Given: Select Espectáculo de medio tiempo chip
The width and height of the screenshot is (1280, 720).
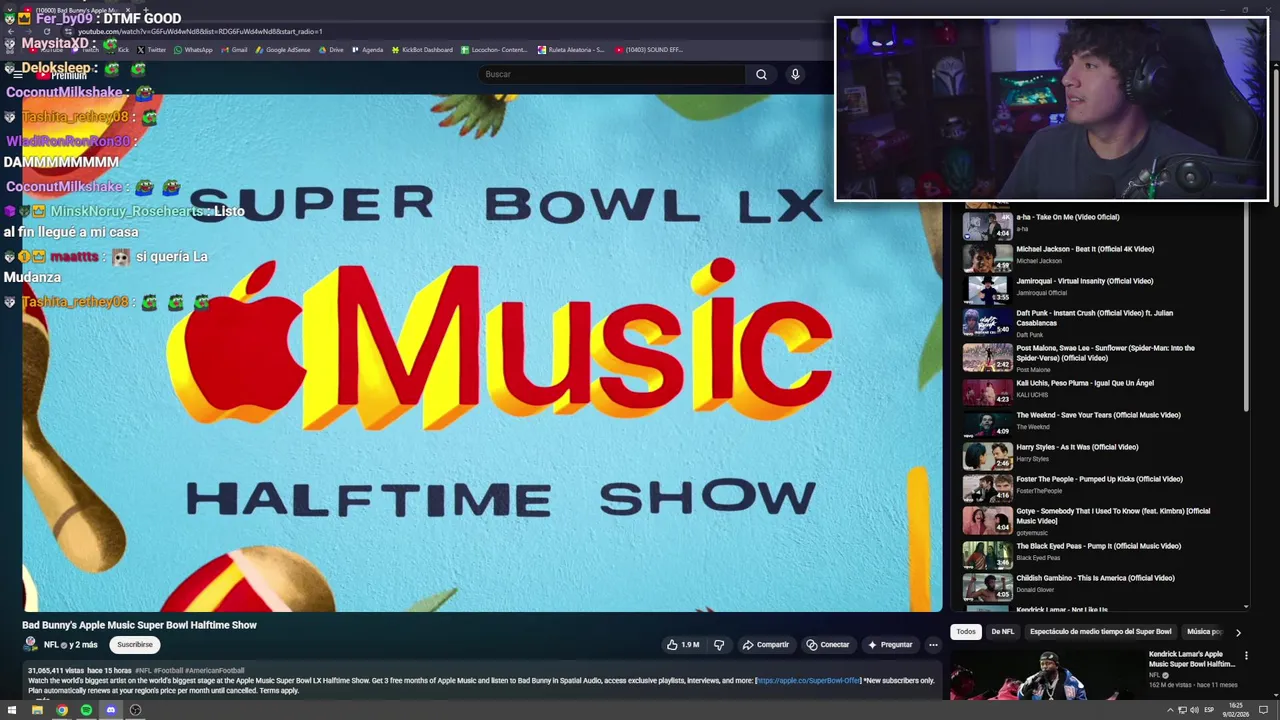Looking at the screenshot, I should click(x=1100, y=632).
